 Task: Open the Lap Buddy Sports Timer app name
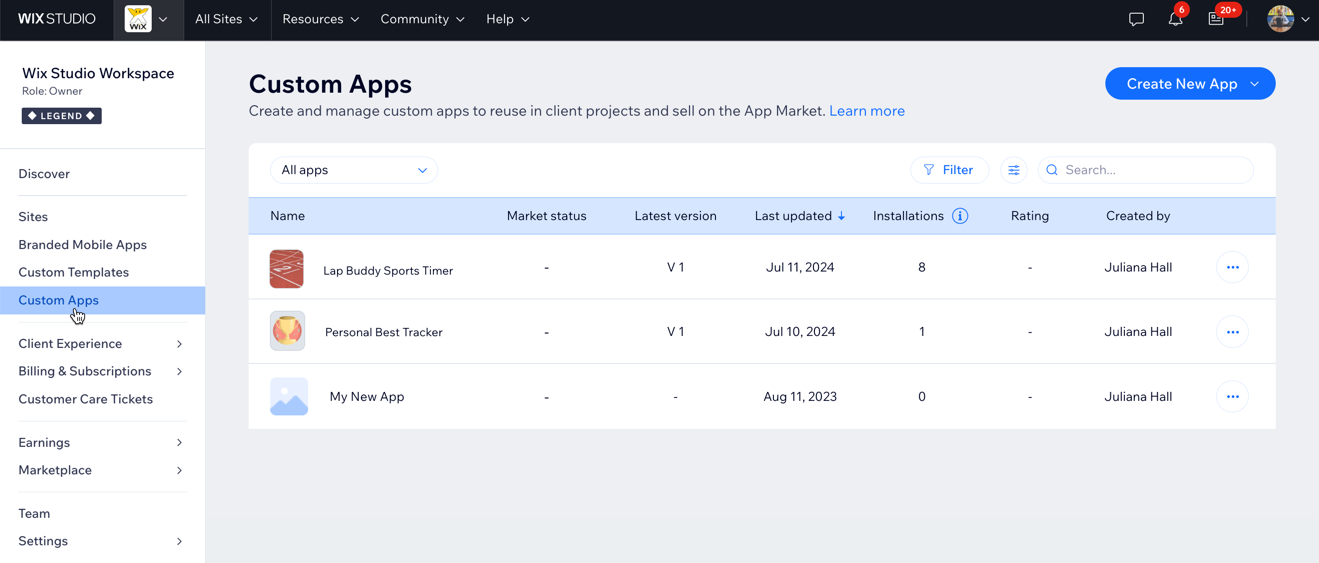point(388,271)
